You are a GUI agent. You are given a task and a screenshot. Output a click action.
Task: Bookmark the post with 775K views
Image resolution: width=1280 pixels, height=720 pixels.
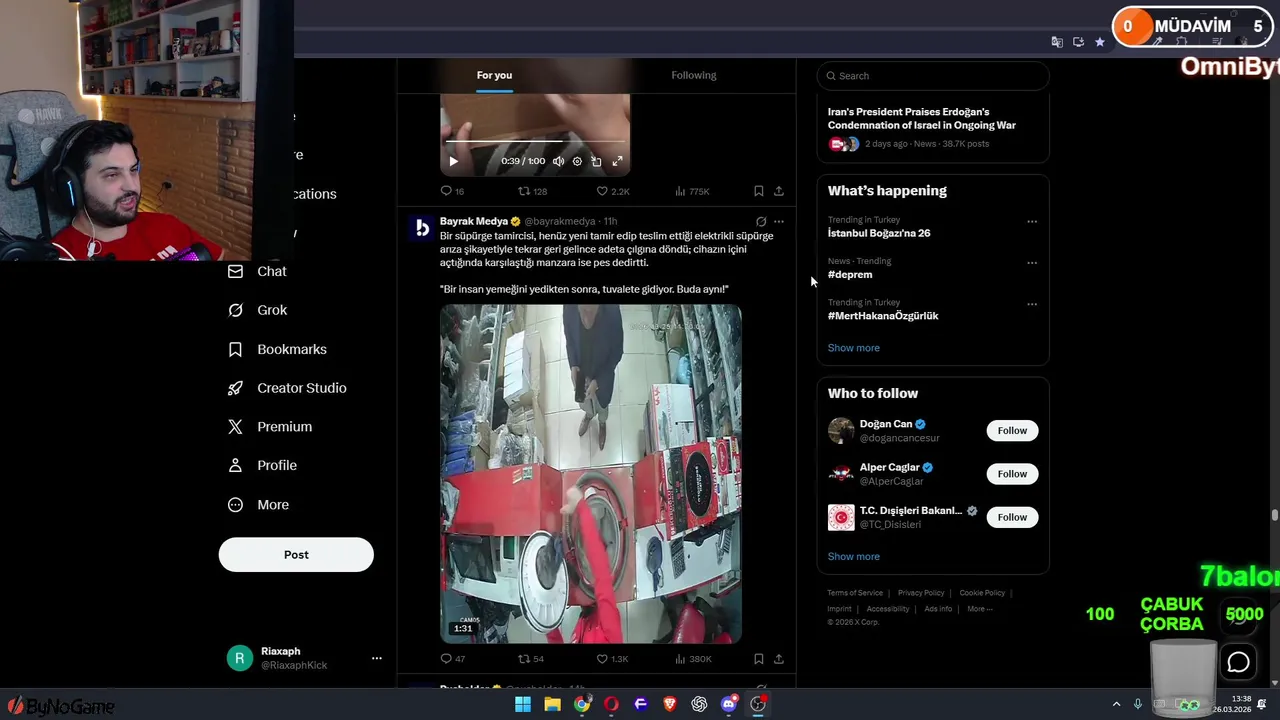758,191
